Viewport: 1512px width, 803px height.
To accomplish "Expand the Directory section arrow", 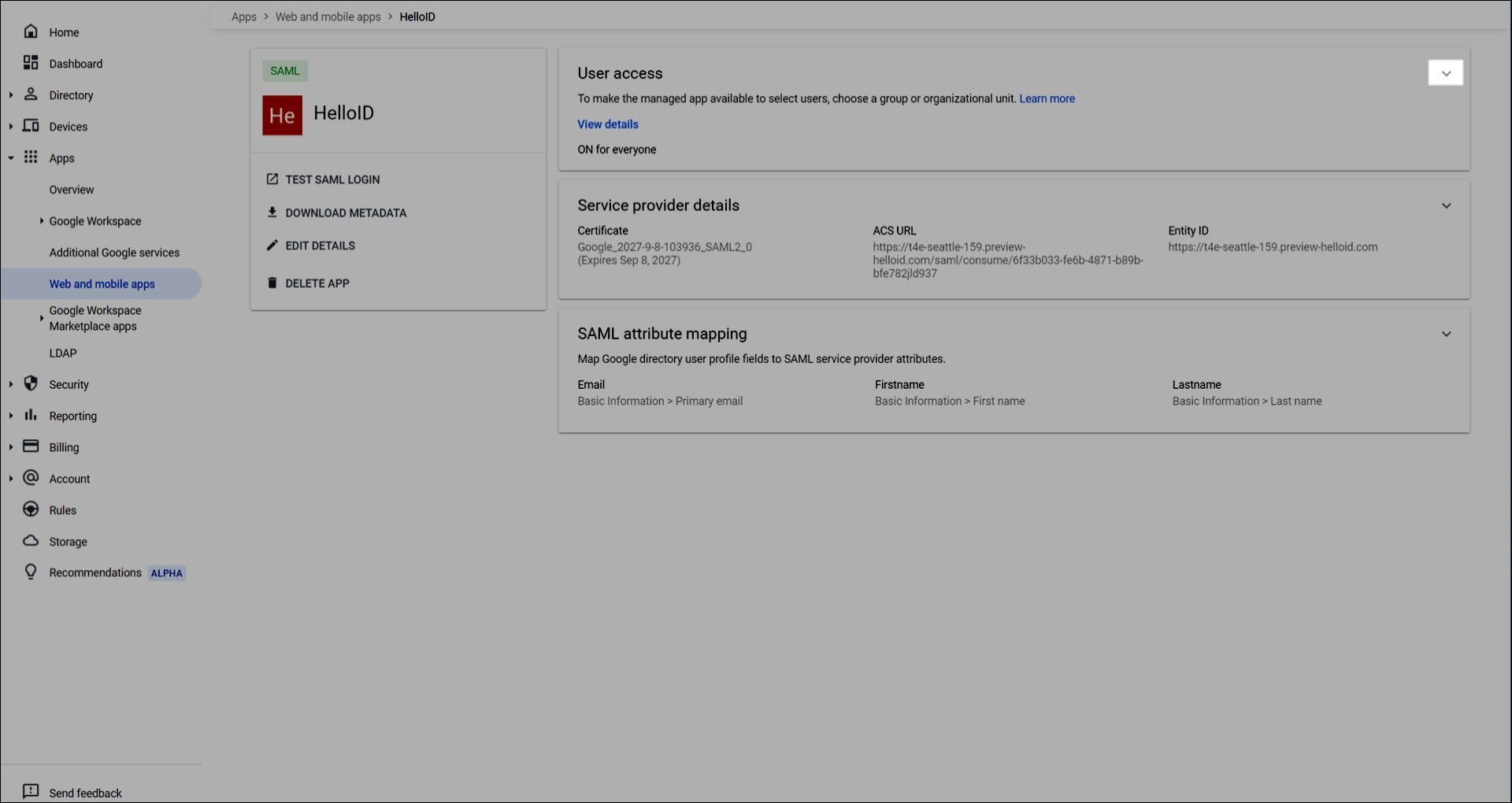I will [x=11, y=95].
